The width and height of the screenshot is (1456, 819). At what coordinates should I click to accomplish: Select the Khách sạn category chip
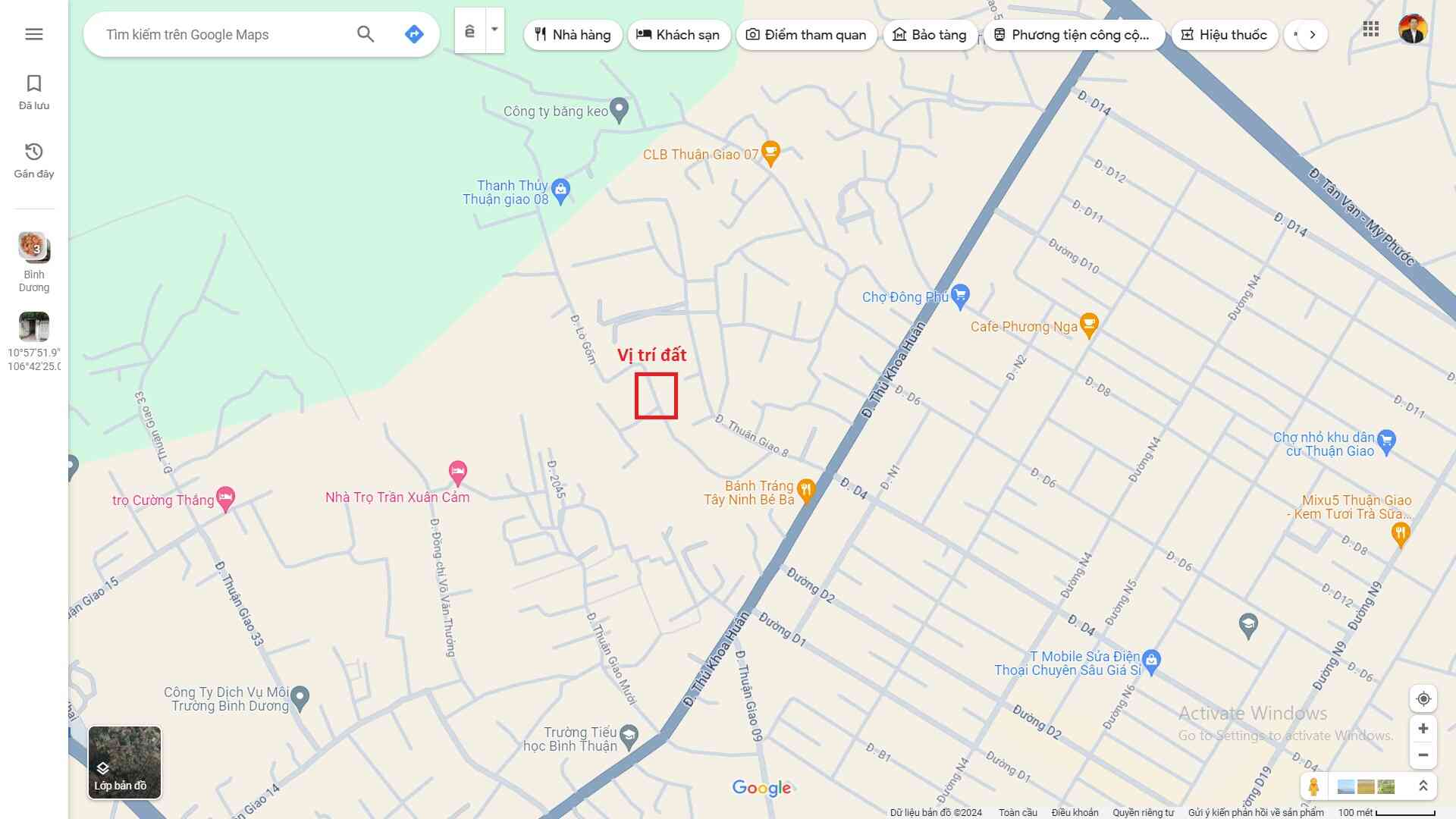coord(678,35)
